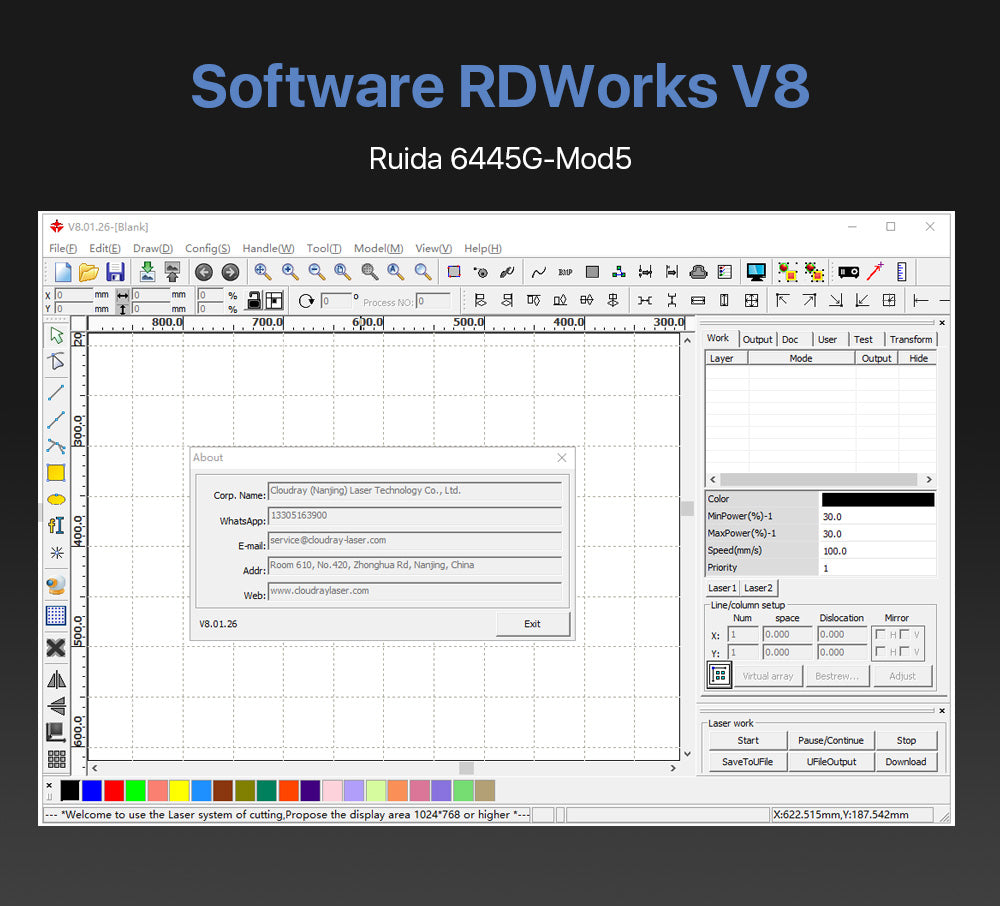Click the Import icon with the green arrow

coord(147,272)
